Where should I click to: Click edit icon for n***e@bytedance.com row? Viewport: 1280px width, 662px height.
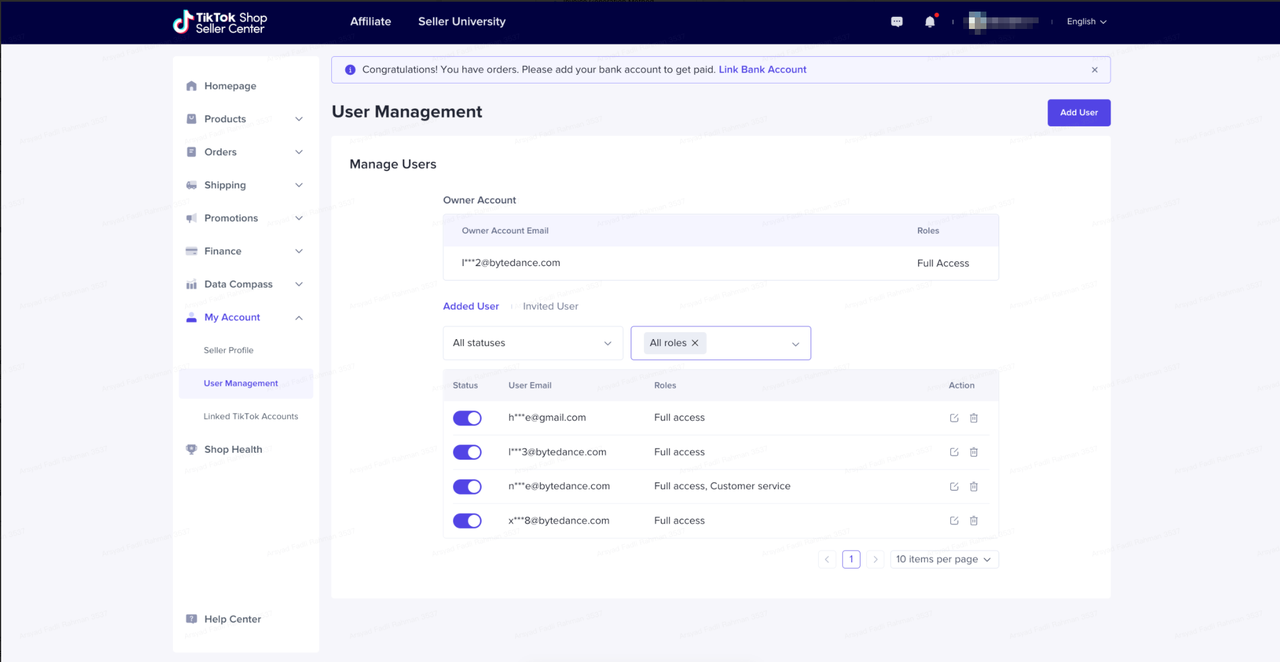coord(954,487)
